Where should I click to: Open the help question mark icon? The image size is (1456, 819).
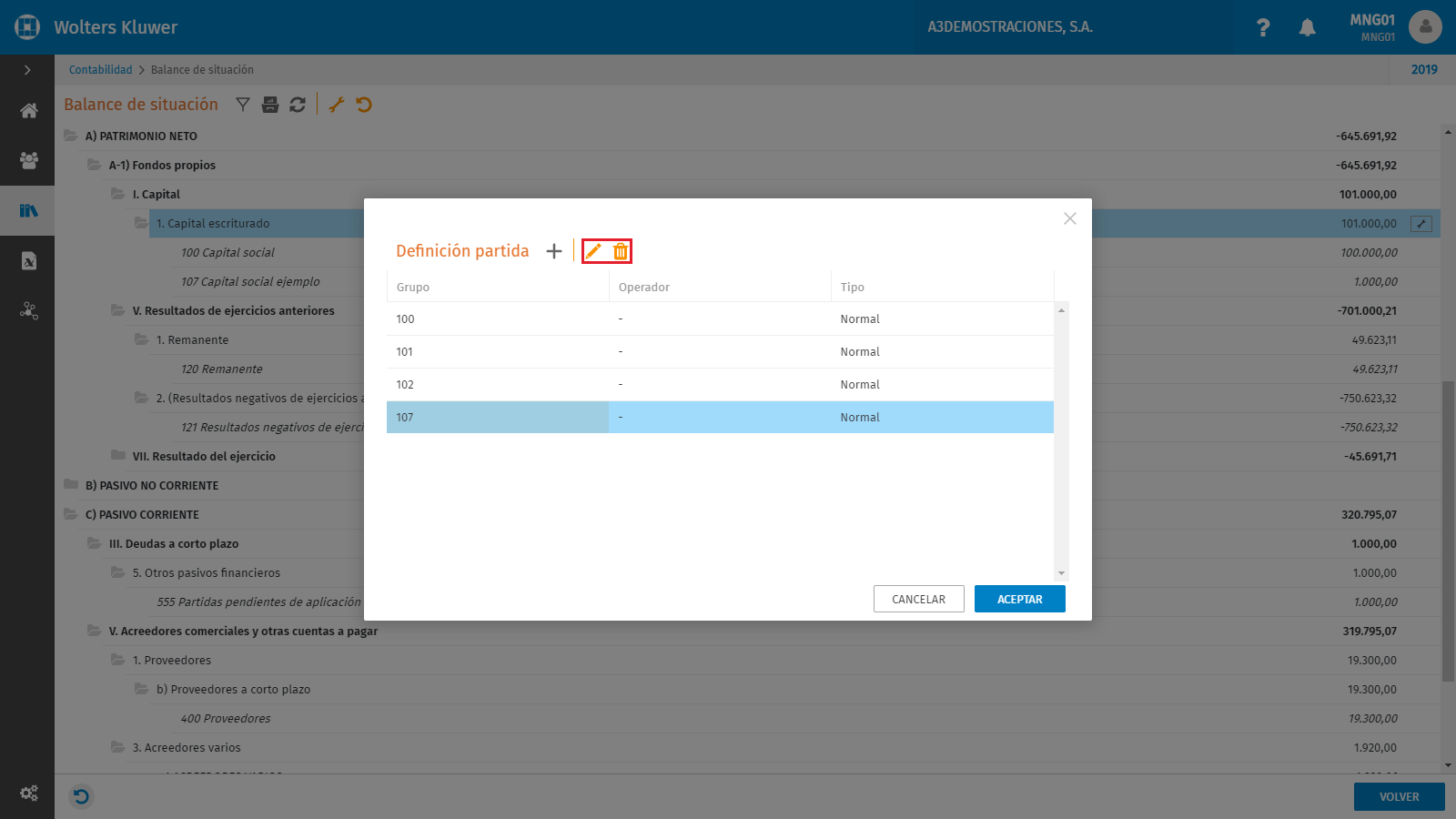click(x=1263, y=27)
